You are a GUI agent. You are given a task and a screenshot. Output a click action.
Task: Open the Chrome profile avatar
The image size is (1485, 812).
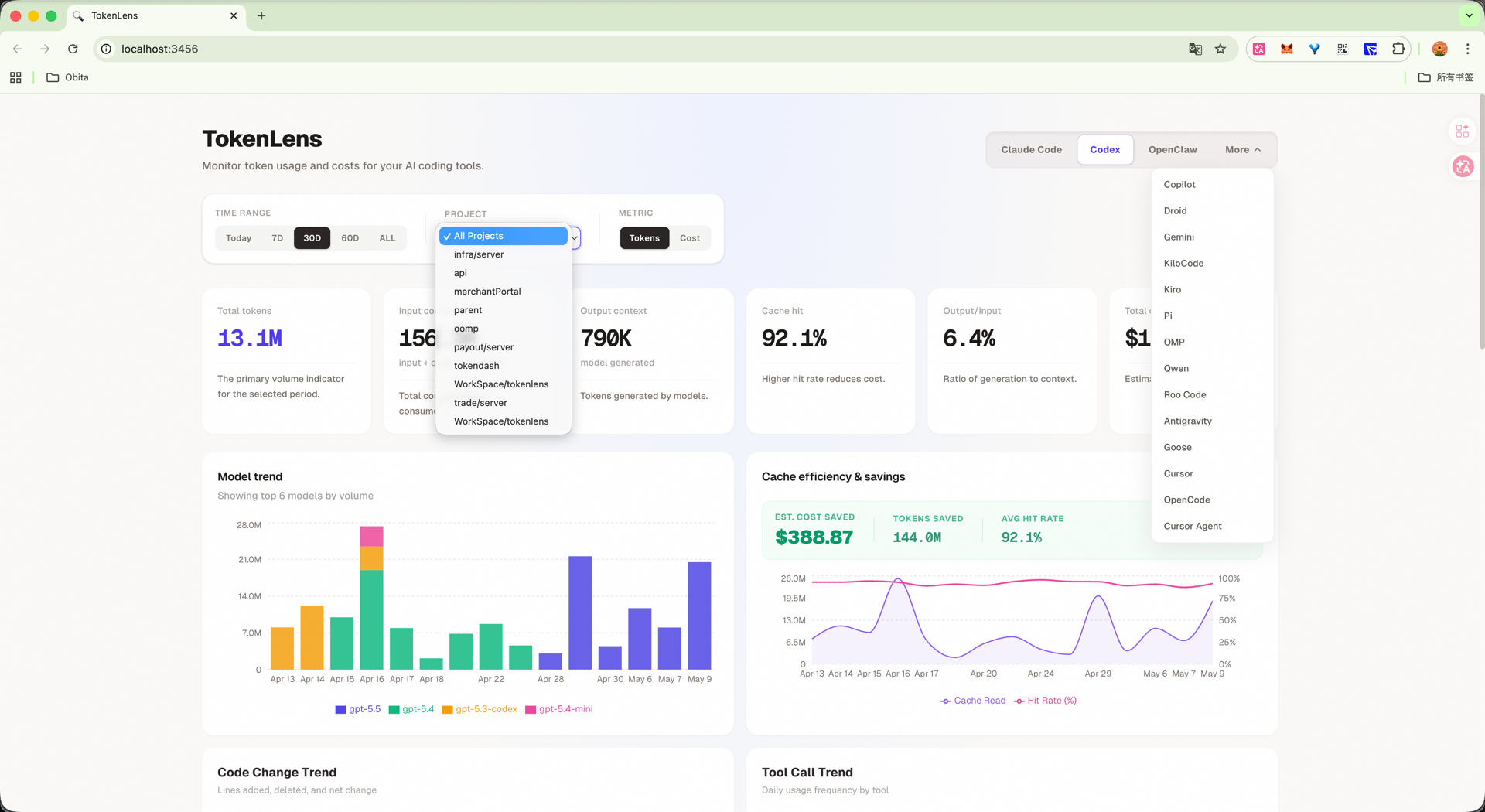click(x=1439, y=49)
